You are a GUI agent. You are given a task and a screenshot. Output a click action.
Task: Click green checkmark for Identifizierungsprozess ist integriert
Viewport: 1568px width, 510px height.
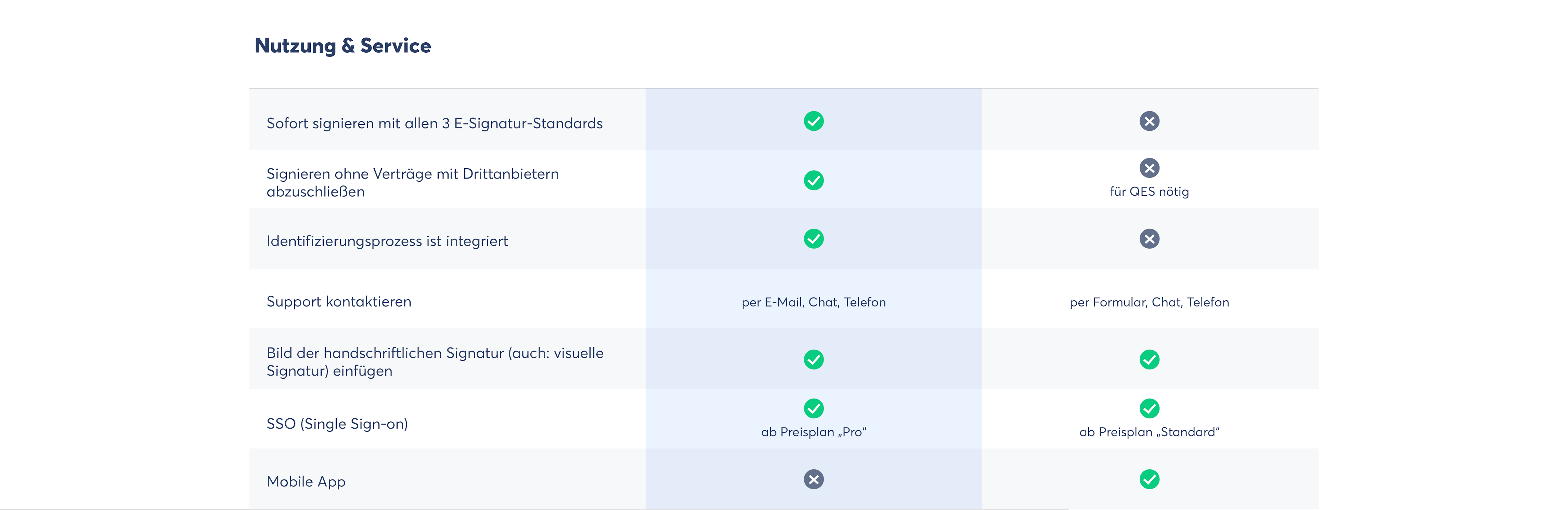(813, 239)
